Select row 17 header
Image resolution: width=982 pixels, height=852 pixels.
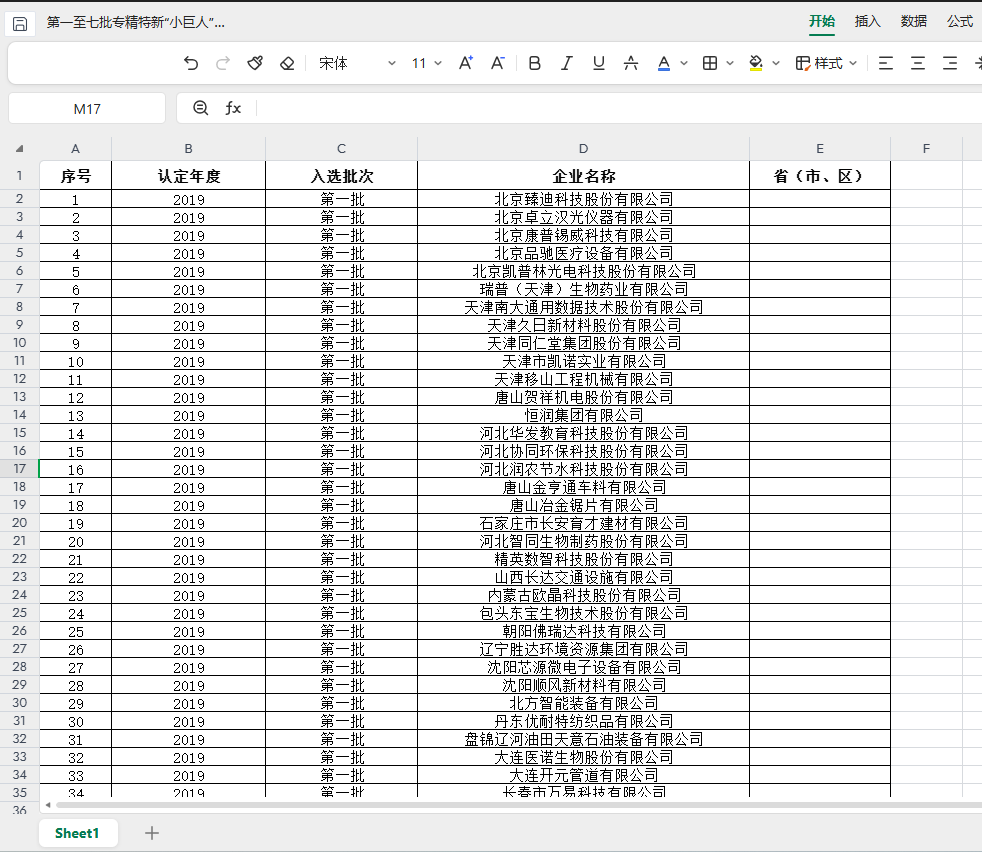click(x=19, y=469)
